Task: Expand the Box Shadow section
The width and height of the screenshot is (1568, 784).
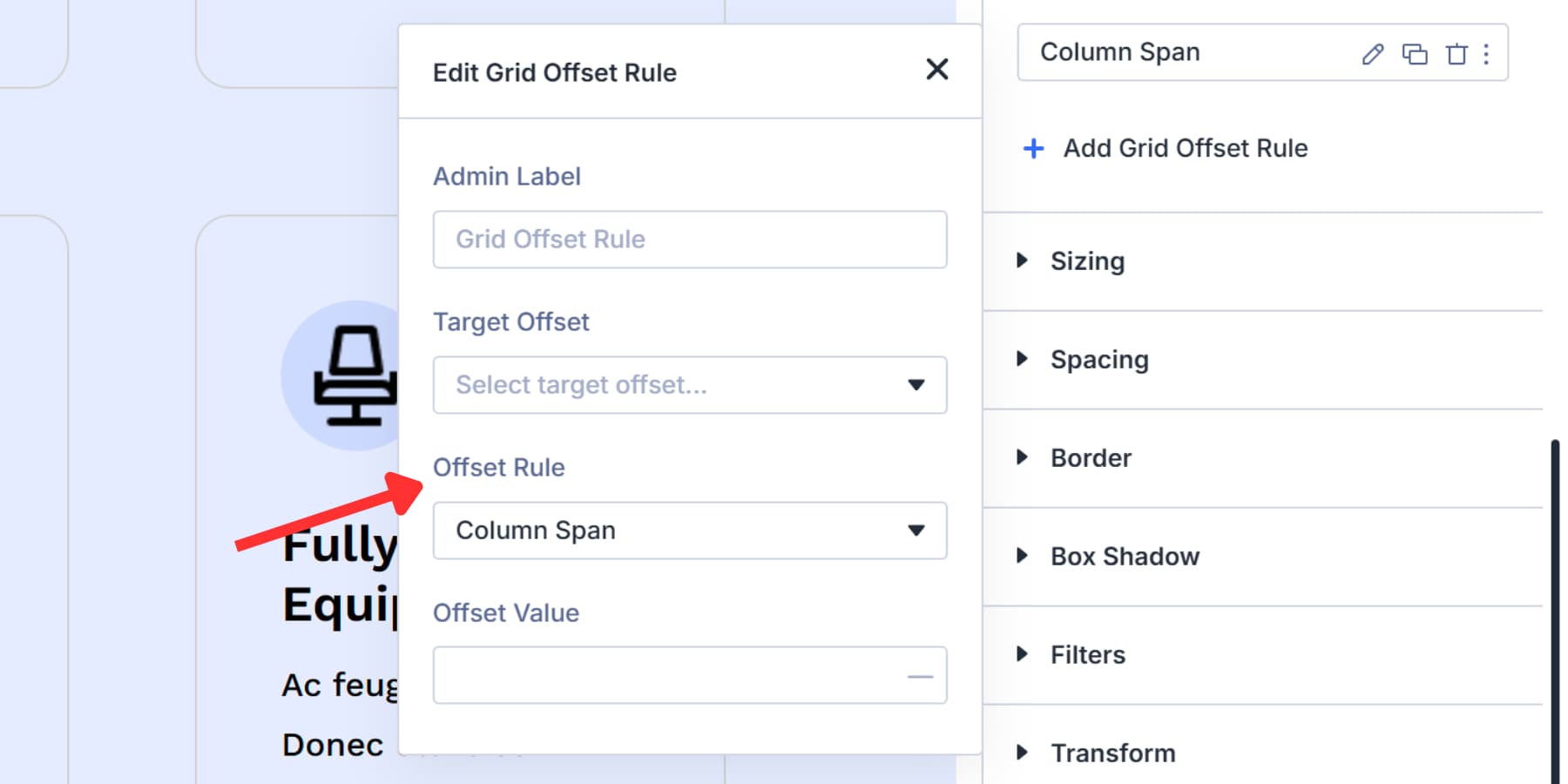Action: tap(1125, 556)
